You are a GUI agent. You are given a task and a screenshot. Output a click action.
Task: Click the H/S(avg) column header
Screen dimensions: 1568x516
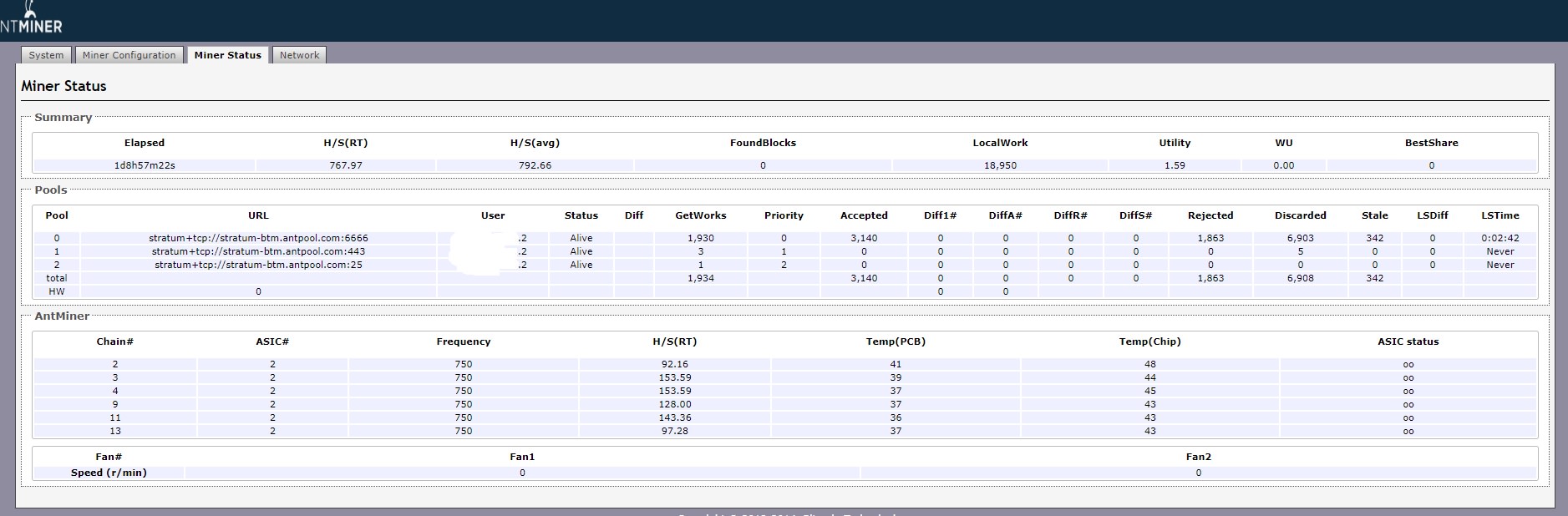[535, 143]
